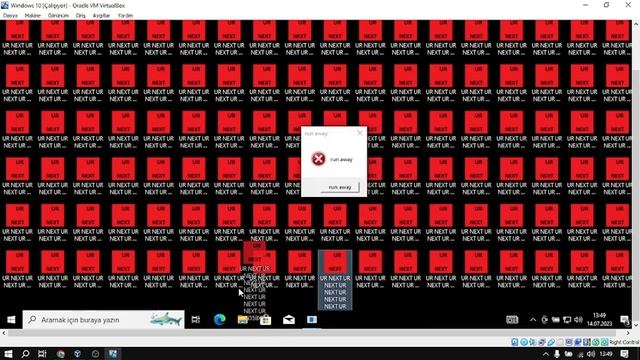The height and width of the screenshot is (360, 640).
Task: Open the volume control in the guest tray
Action: pyautogui.click(x=578, y=320)
